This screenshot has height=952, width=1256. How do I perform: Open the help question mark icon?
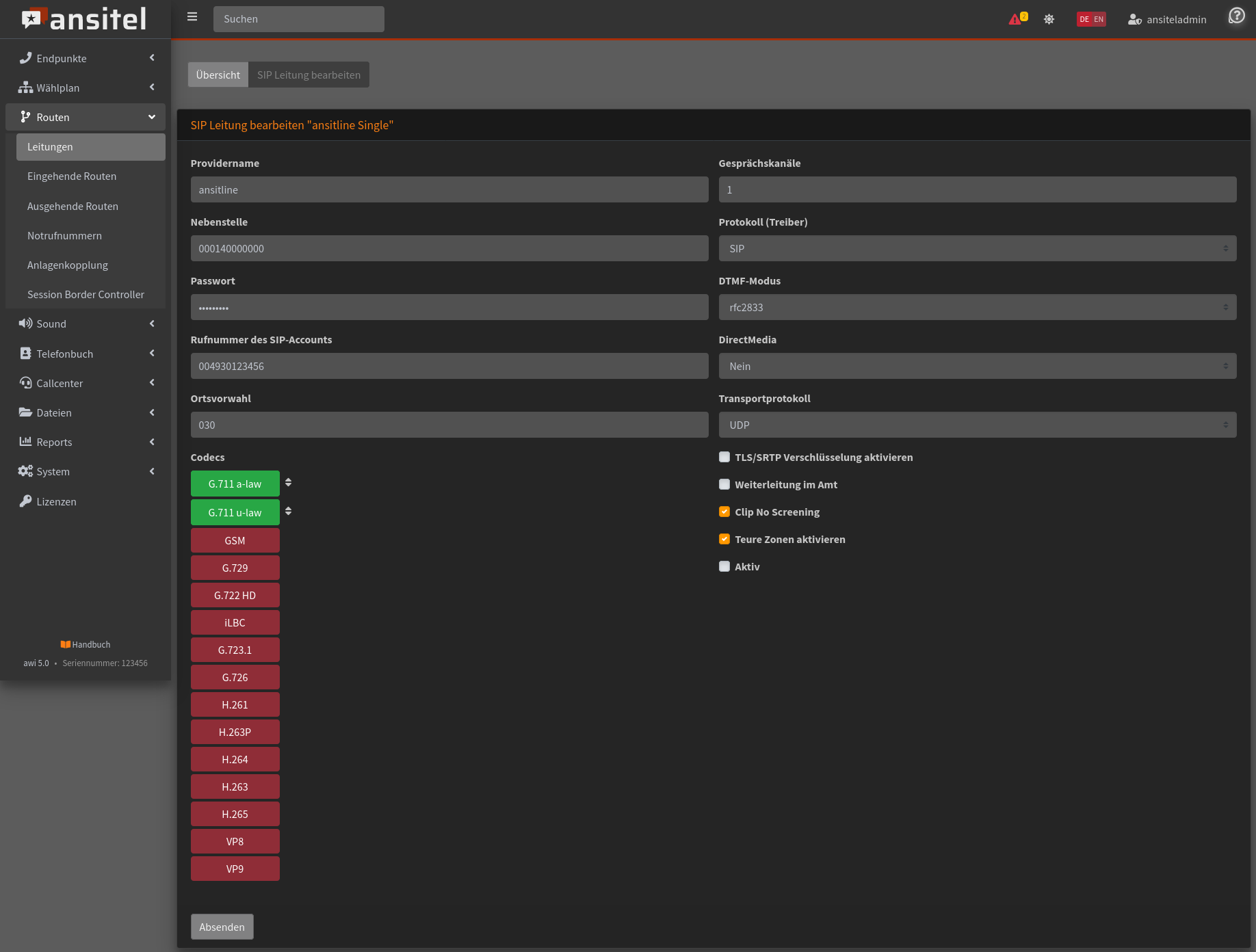pos(1236,16)
